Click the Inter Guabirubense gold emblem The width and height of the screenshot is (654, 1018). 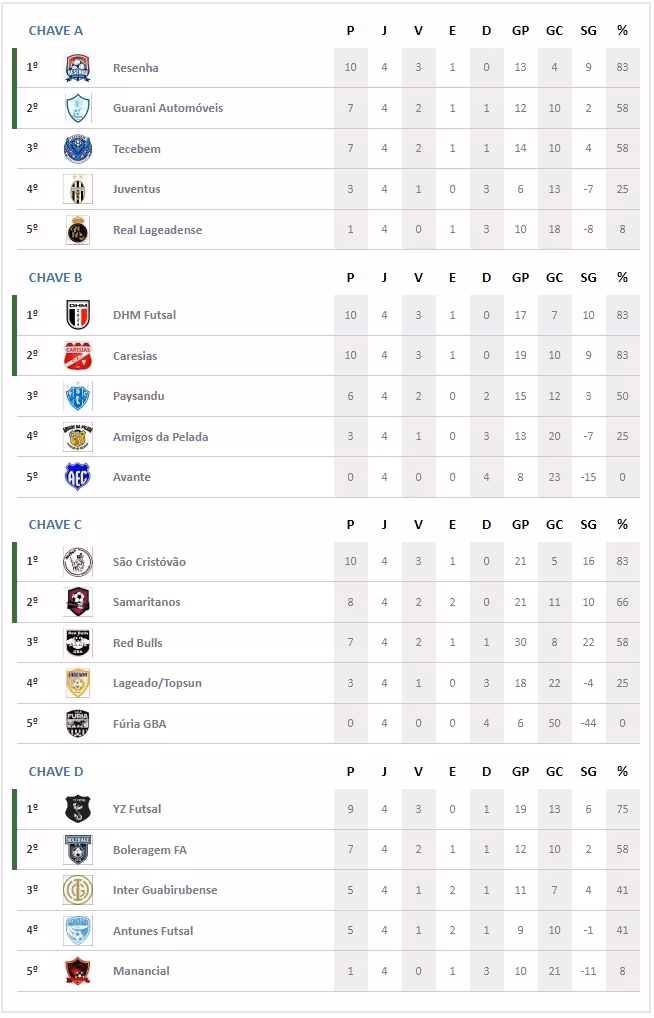tap(77, 890)
